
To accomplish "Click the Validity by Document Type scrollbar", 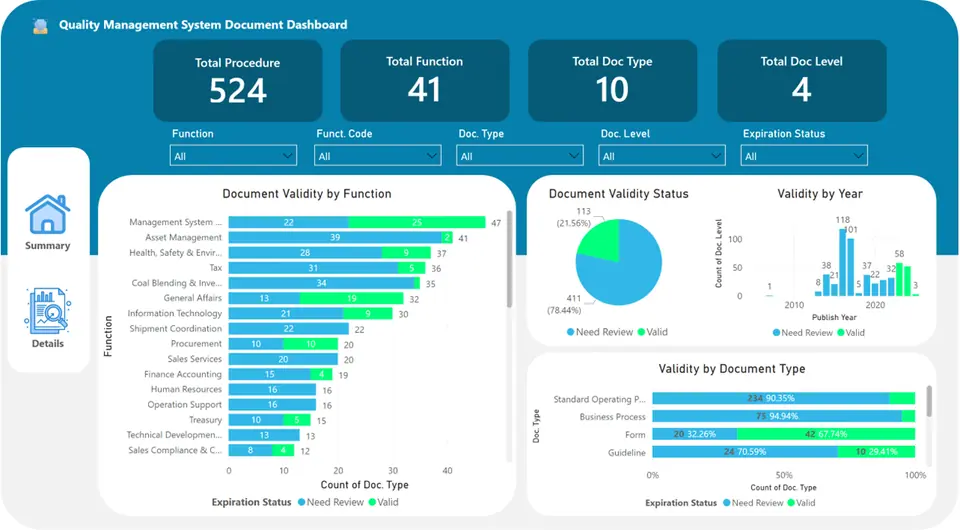I will click(929, 401).
